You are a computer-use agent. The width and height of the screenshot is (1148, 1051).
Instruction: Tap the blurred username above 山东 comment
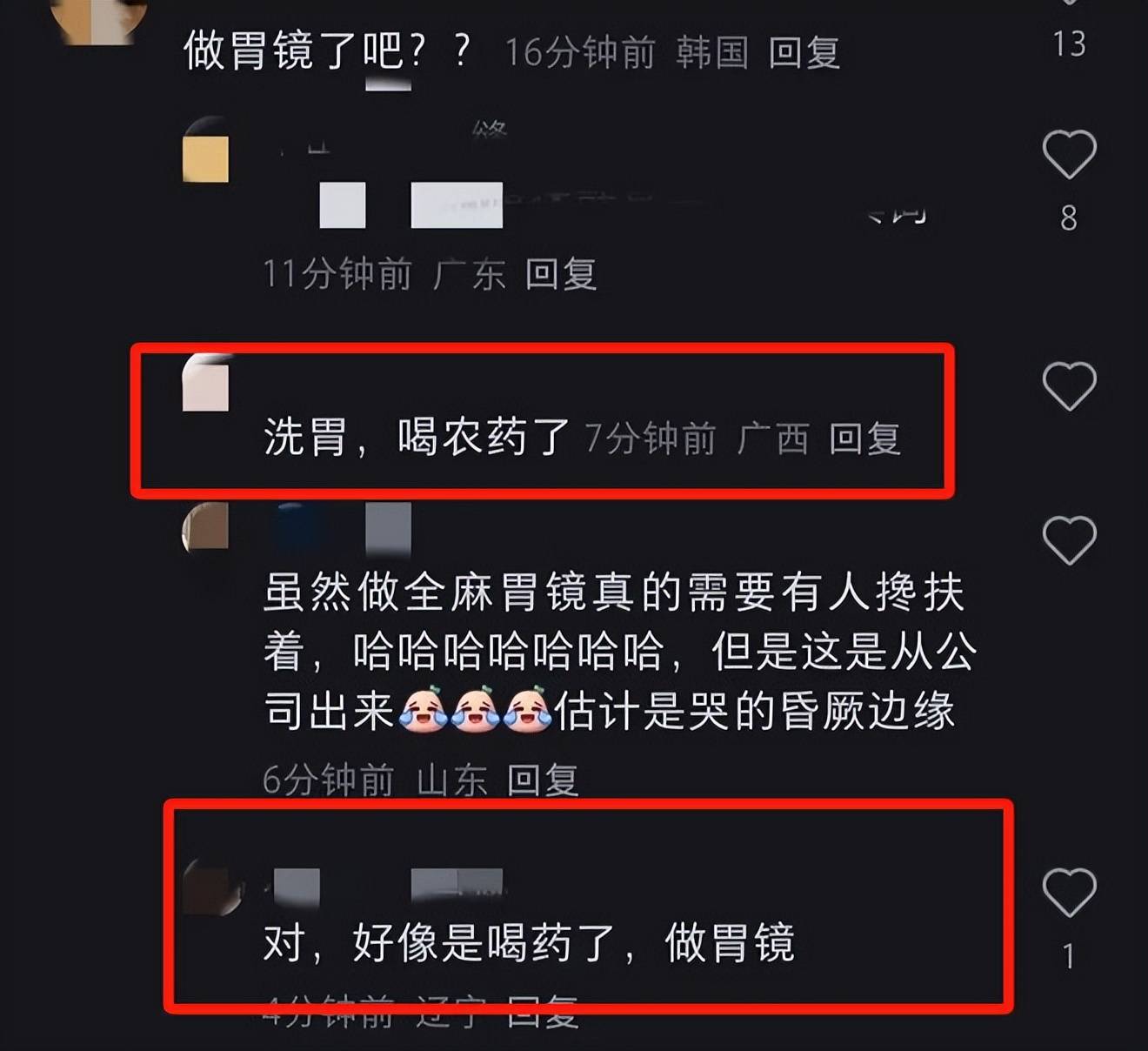coord(343,528)
